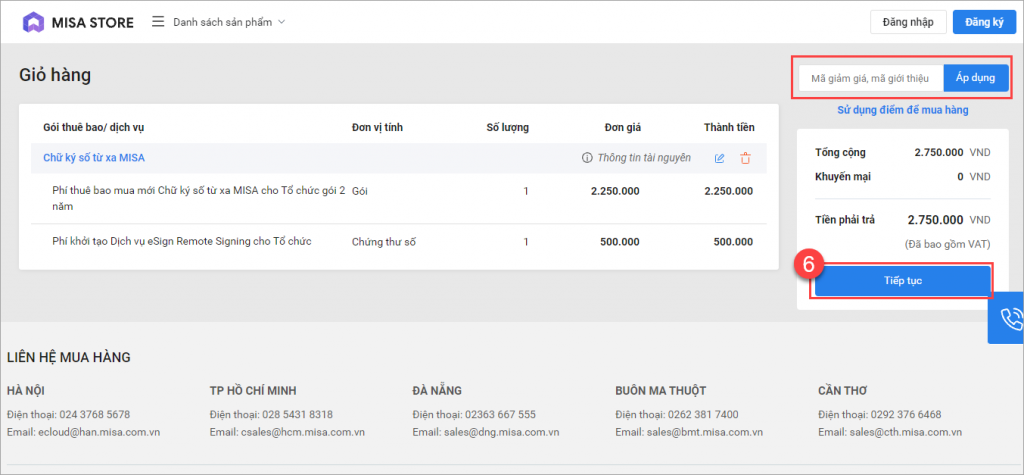The image size is (1024, 475).
Task: Delete item with the trash icon
Action: [x=745, y=158]
